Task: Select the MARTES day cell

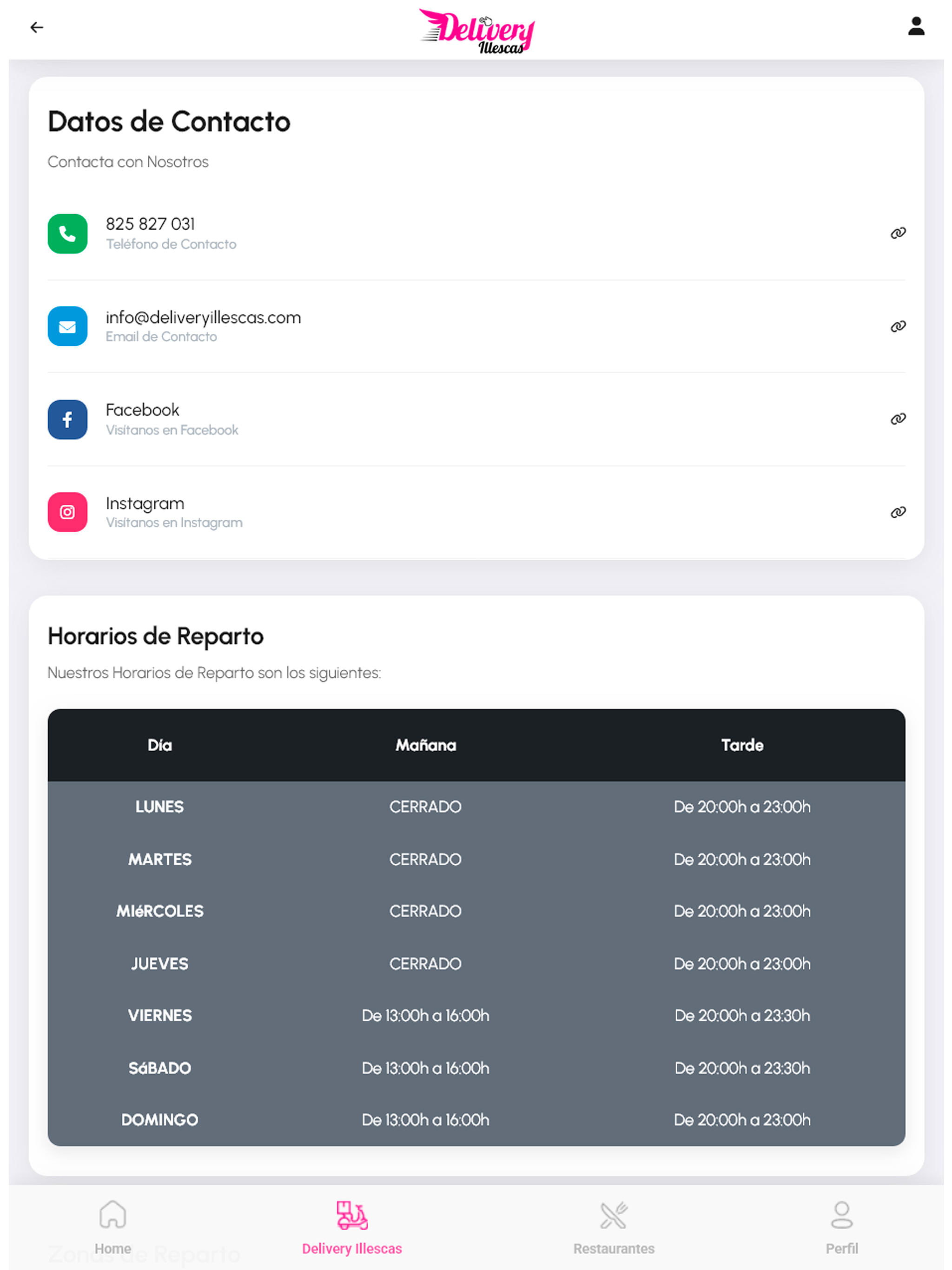Action: [159, 860]
